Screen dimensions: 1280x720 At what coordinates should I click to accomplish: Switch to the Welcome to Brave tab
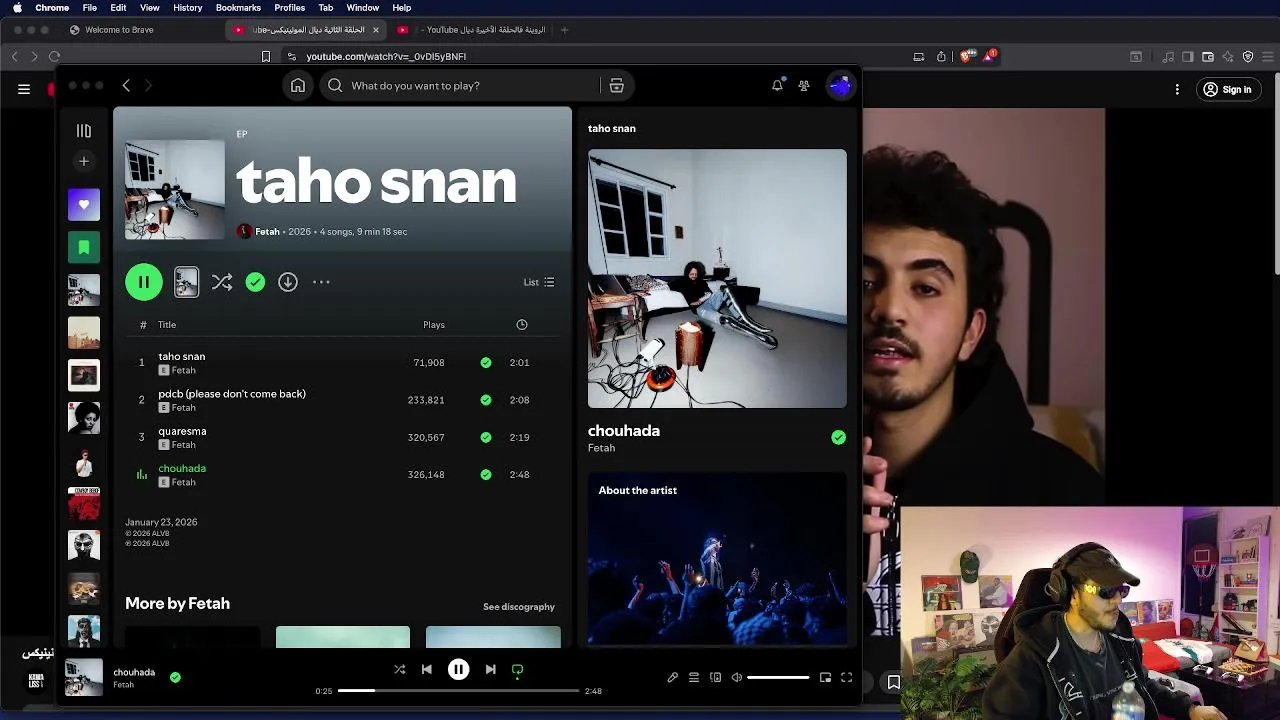[119, 30]
